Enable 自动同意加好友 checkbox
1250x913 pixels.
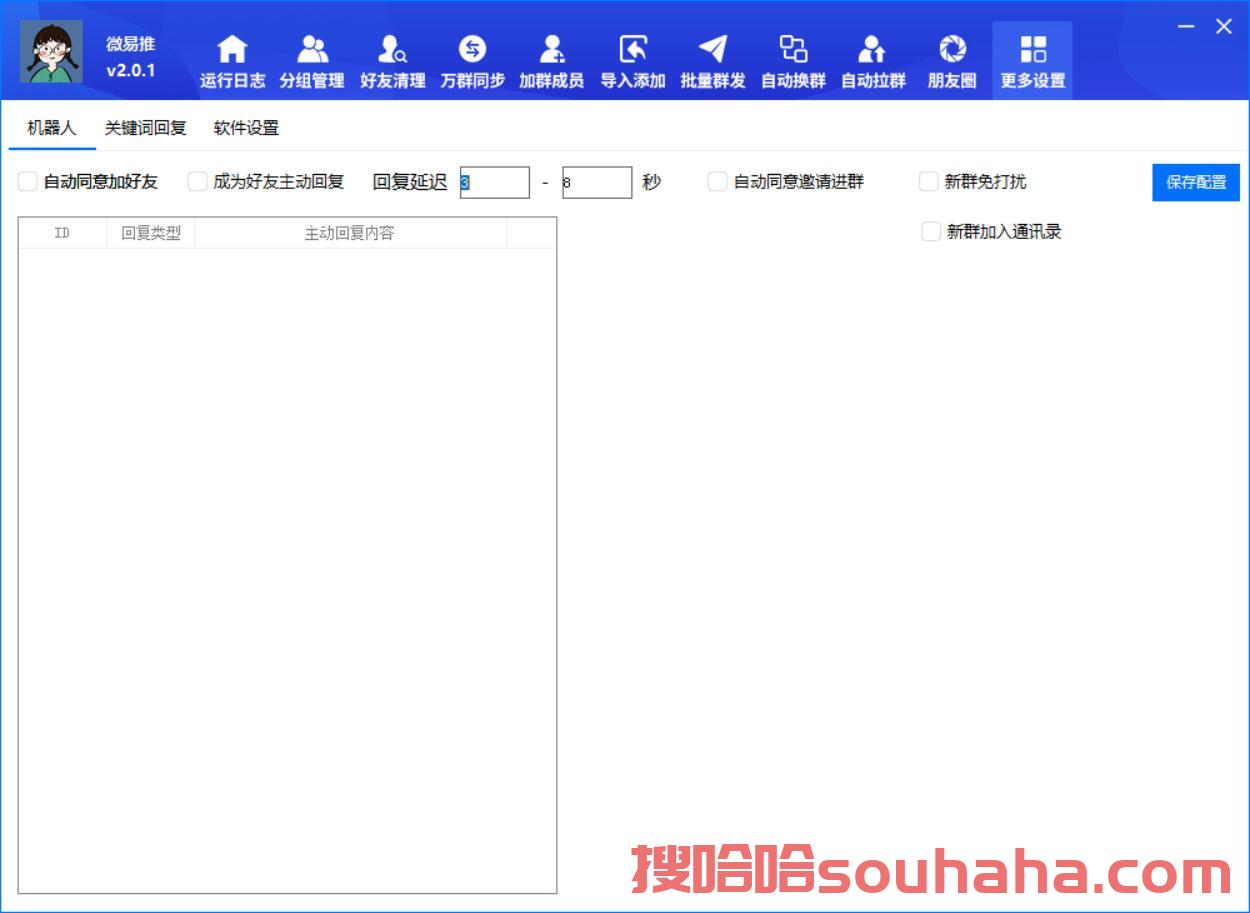tap(28, 182)
